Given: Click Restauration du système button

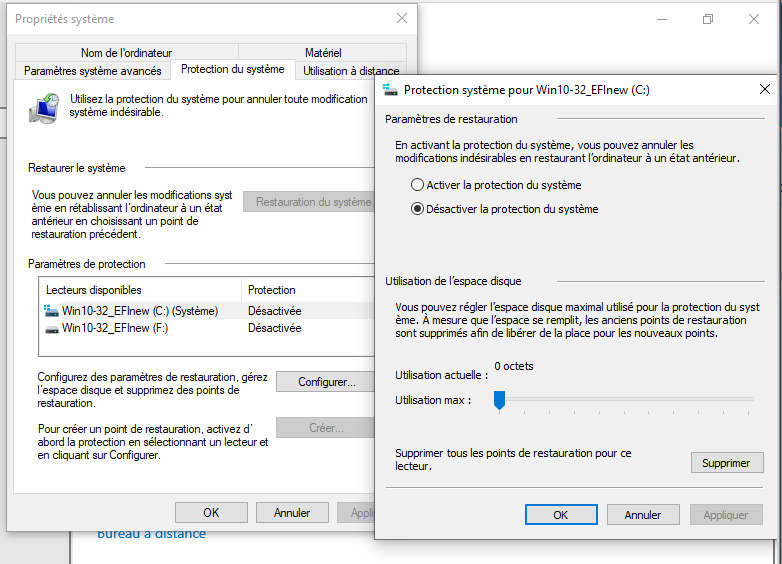Looking at the screenshot, I should (x=309, y=202).
